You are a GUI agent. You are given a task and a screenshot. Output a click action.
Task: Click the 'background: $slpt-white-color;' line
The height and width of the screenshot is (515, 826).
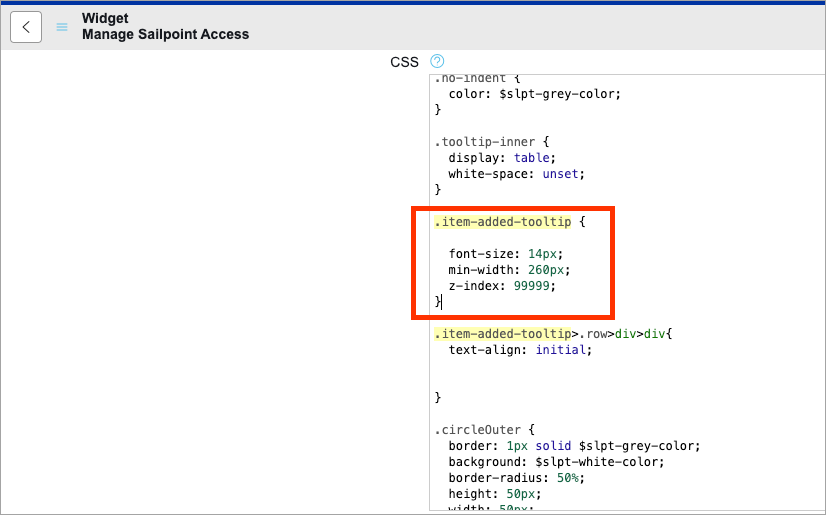pyautogui.click(x=556, y=462)
